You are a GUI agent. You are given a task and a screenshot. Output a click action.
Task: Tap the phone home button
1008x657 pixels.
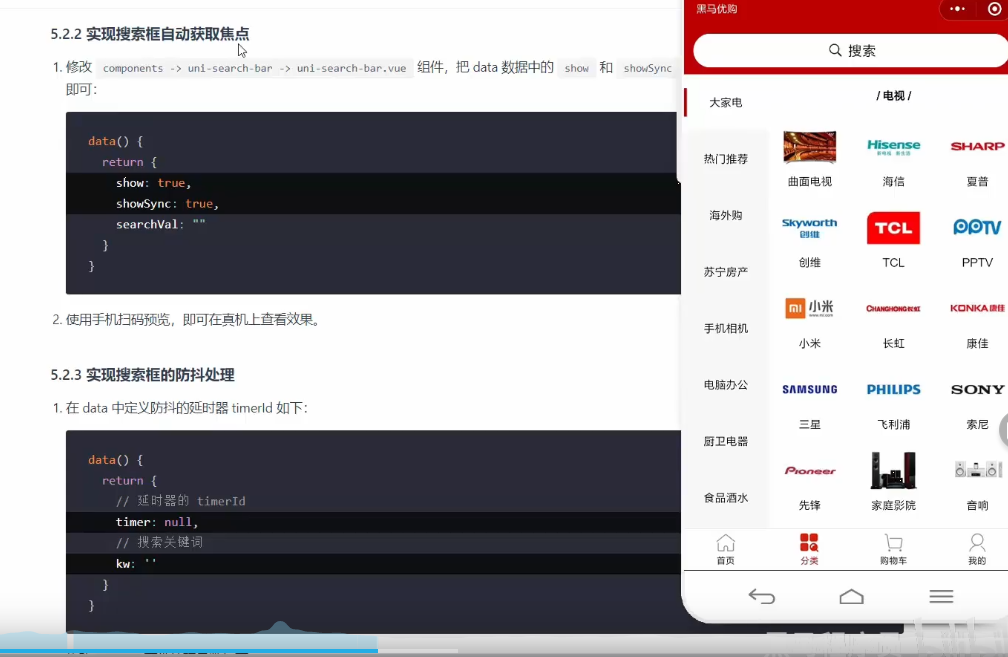pyautogui.click(x=852, y=597)
